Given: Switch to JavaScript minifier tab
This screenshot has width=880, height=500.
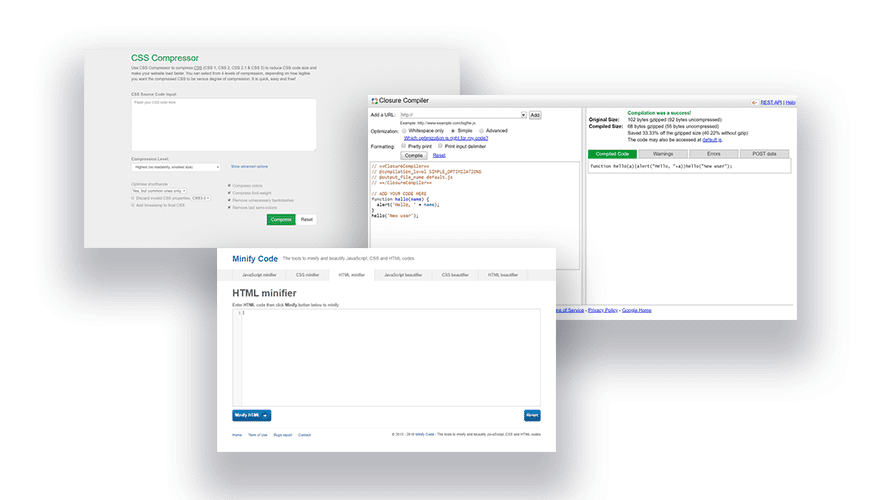Looking at the screenshot, I should click(x=259, y=275).
